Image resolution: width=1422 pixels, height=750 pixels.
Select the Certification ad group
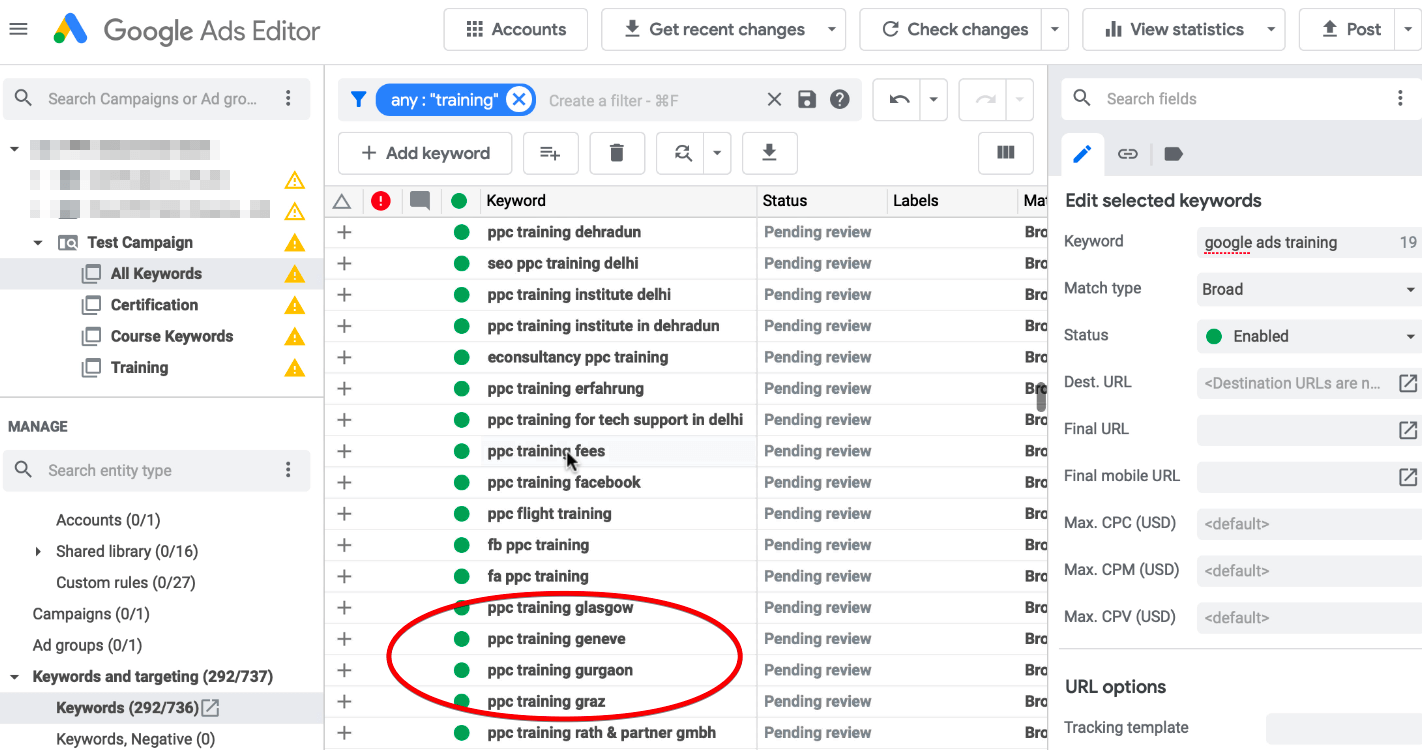154,305
